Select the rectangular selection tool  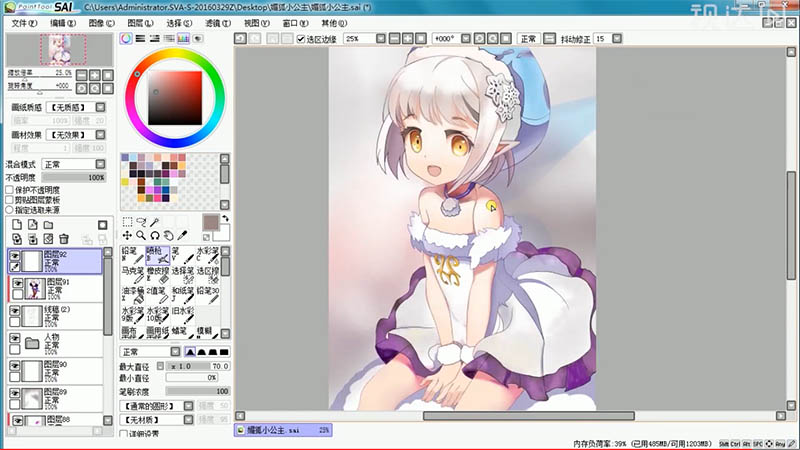click(127, 221)
